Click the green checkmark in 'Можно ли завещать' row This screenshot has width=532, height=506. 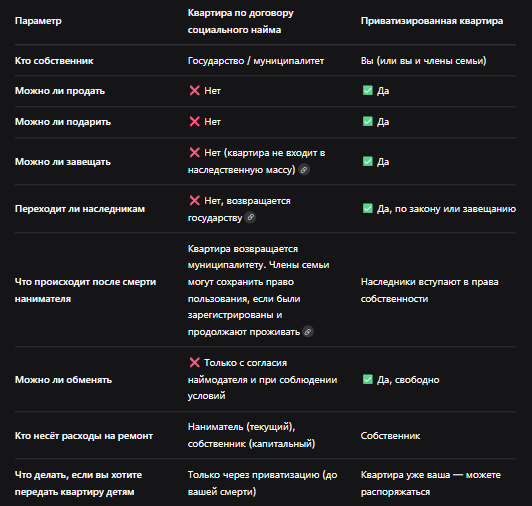368,161
